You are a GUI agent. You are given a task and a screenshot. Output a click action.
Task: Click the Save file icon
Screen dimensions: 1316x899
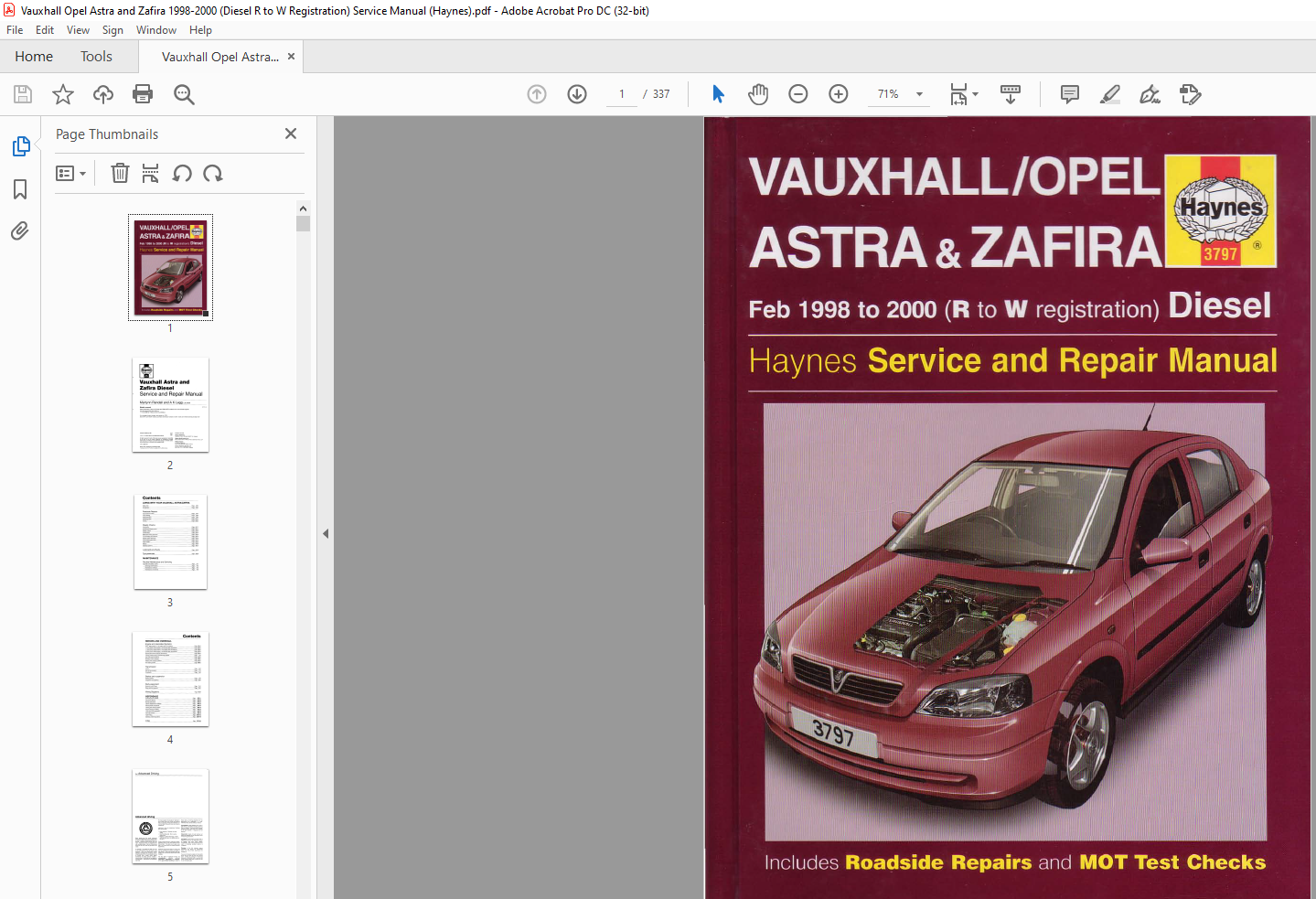23,94
